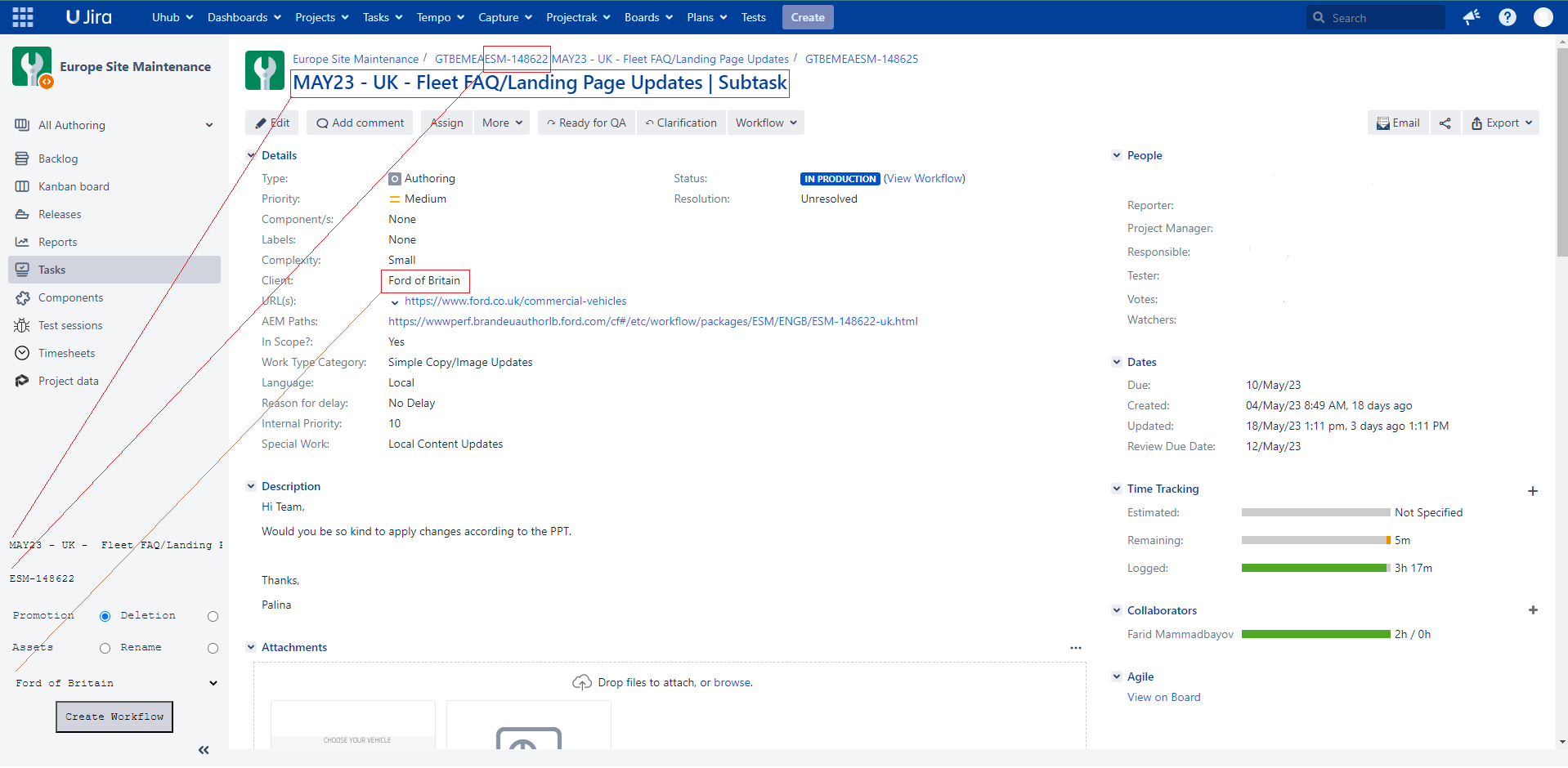The image size is (1568, 768).
Task: Open the Projects menu
Action: point(321,17)
